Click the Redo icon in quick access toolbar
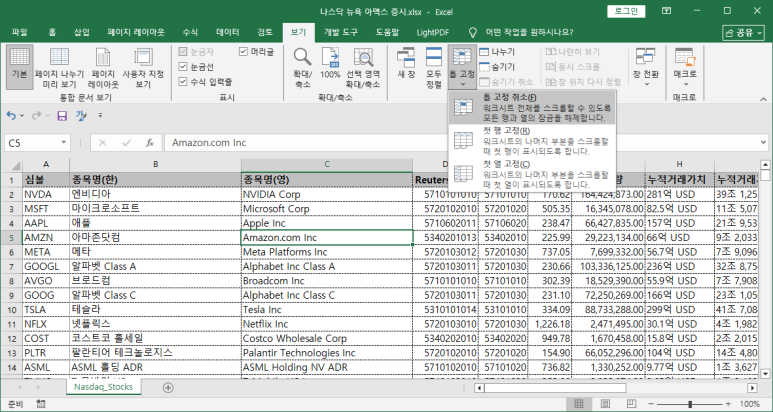Image resolution: width=773 pixels, height=412 pixels. coord(36,115)
